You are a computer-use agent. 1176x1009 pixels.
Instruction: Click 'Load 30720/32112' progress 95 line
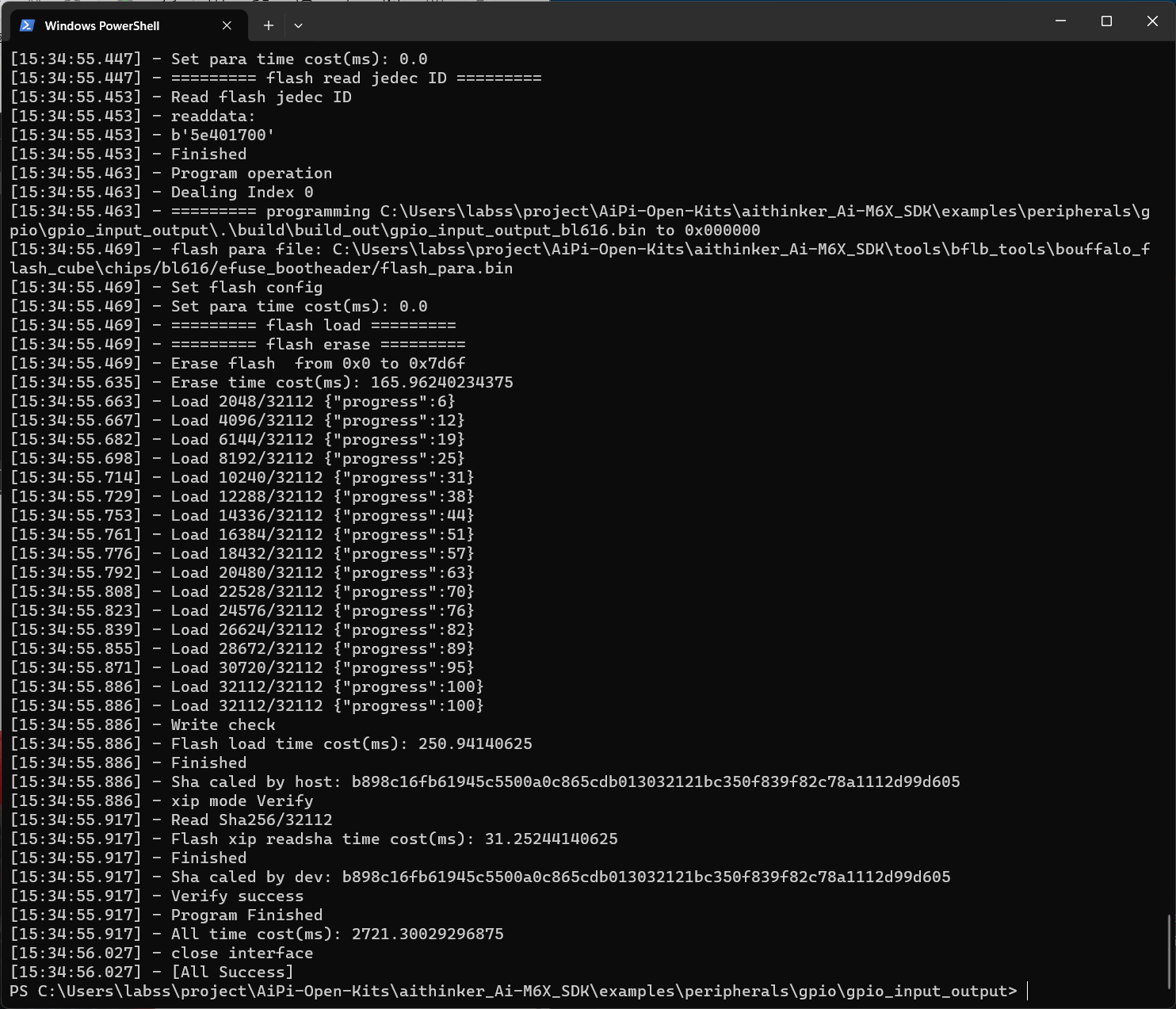242,667
